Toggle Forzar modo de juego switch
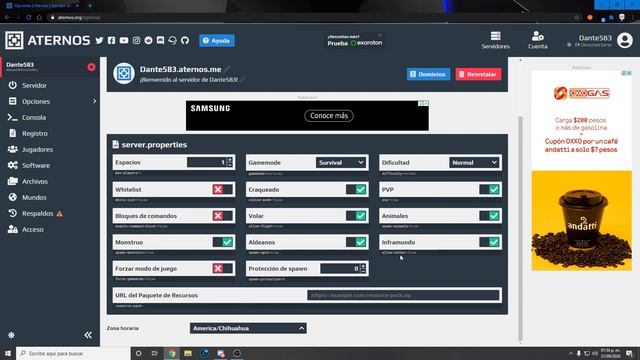The height and width of the screenshot is (360, 640). pos(222,269)
